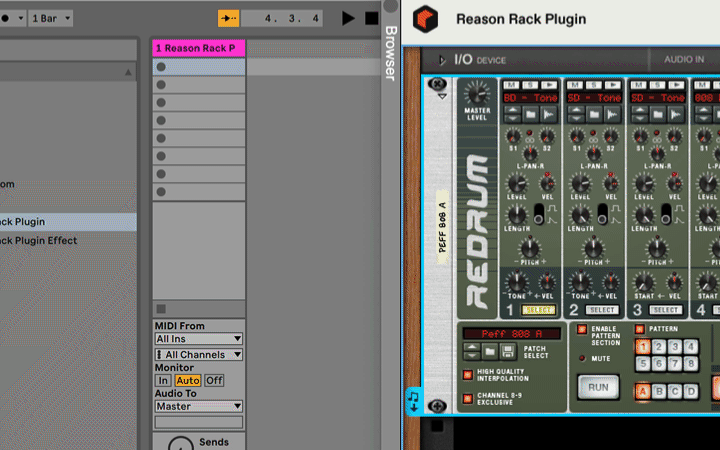Screen dimensions: 720x450
Task: Select pattern 8
Action: (x=691, y=364)
